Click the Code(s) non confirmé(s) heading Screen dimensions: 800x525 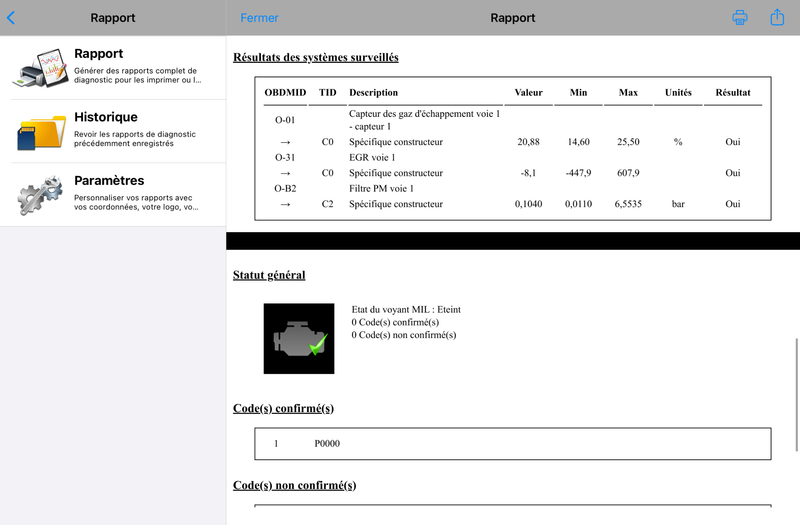tap(294, 485)
